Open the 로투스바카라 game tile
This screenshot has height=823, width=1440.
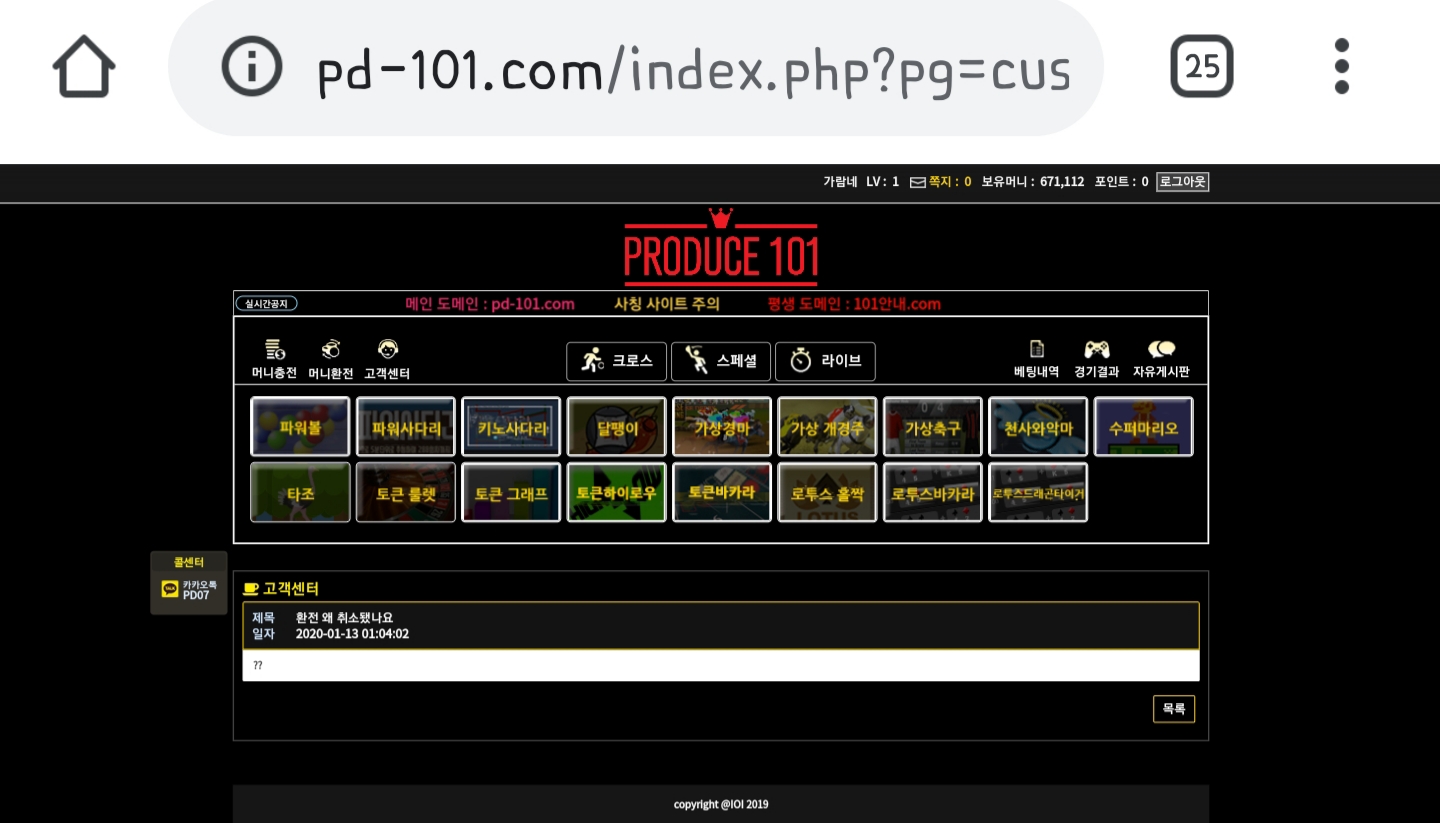[933, 492]
